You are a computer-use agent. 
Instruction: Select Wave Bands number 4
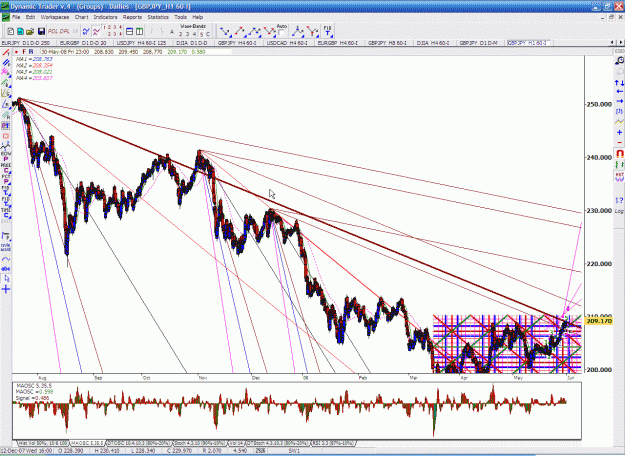point(194,34)
